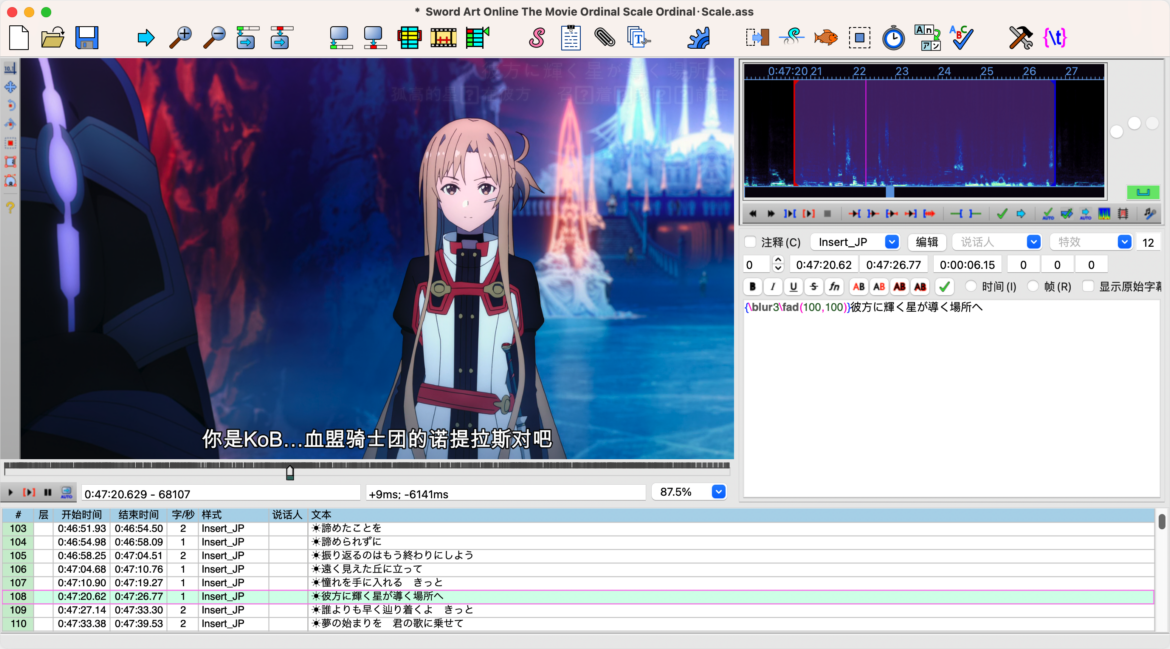Toggle medusa timing hotkeys button

coord(1123,214)
